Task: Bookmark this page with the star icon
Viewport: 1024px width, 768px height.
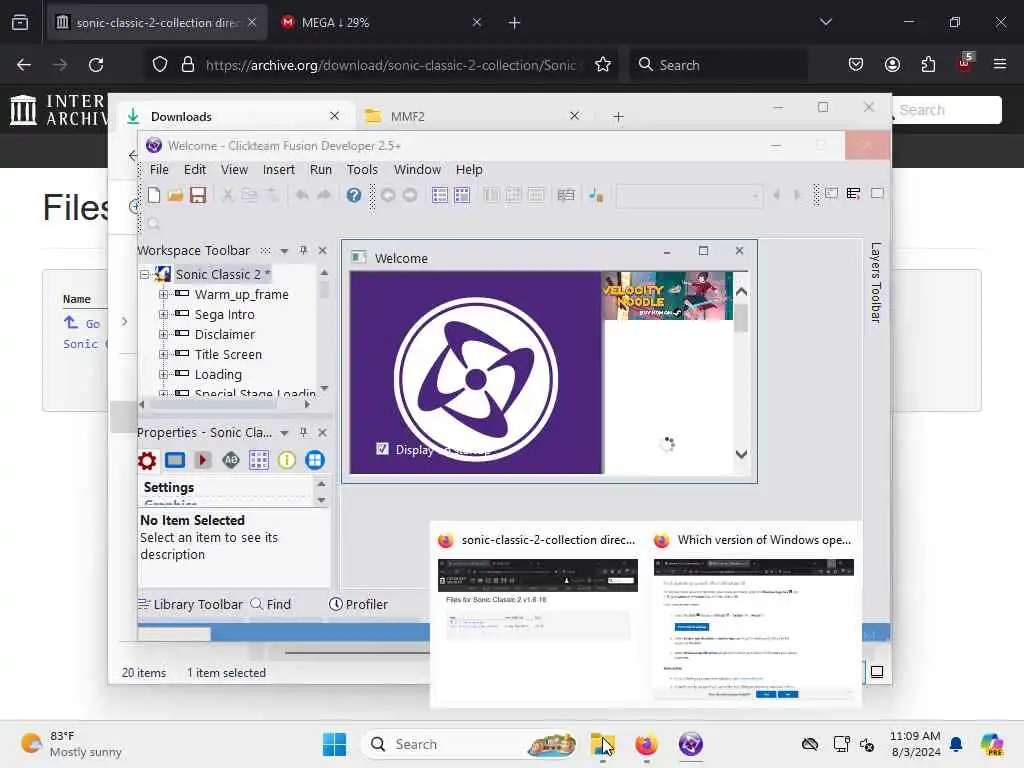Action: click(x=603, y=65)
